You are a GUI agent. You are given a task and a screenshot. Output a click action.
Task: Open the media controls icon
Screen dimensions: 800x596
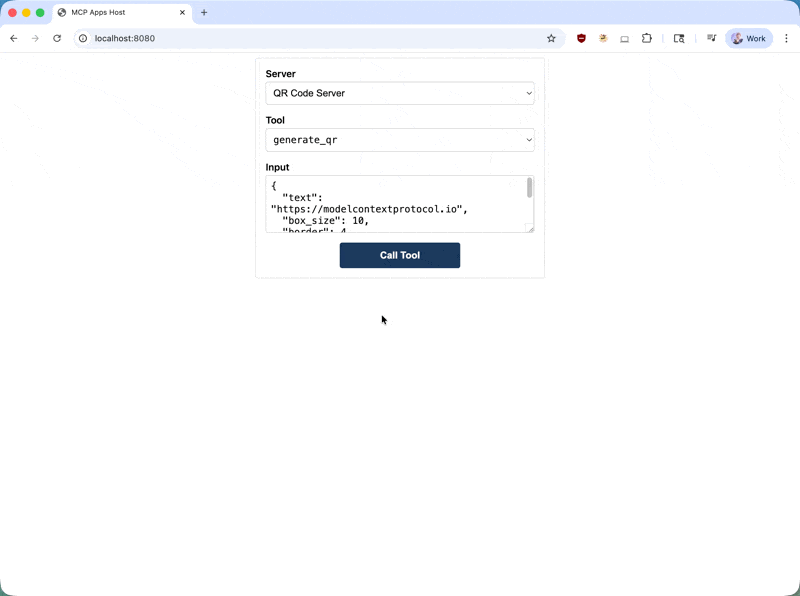pos(711,38)
